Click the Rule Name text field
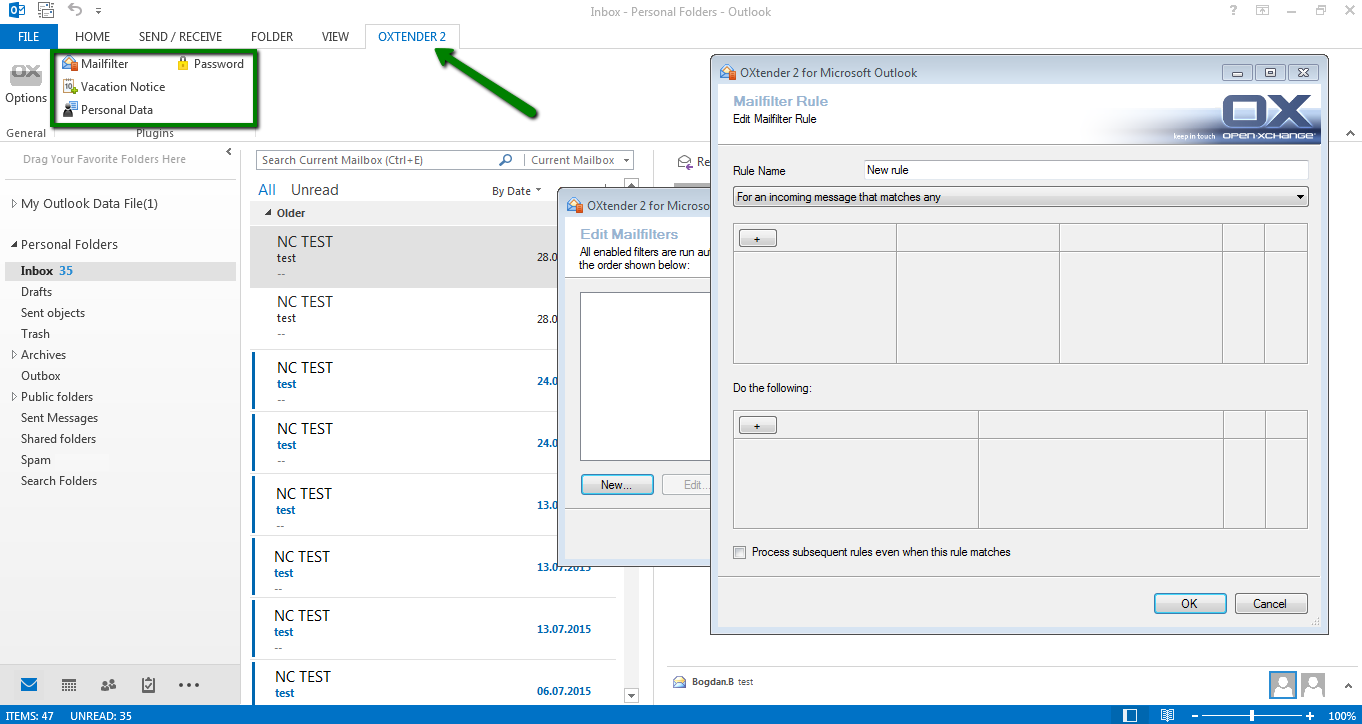Image resolution: width=1362 pixels, height=724 pixels. point(1086,170)
